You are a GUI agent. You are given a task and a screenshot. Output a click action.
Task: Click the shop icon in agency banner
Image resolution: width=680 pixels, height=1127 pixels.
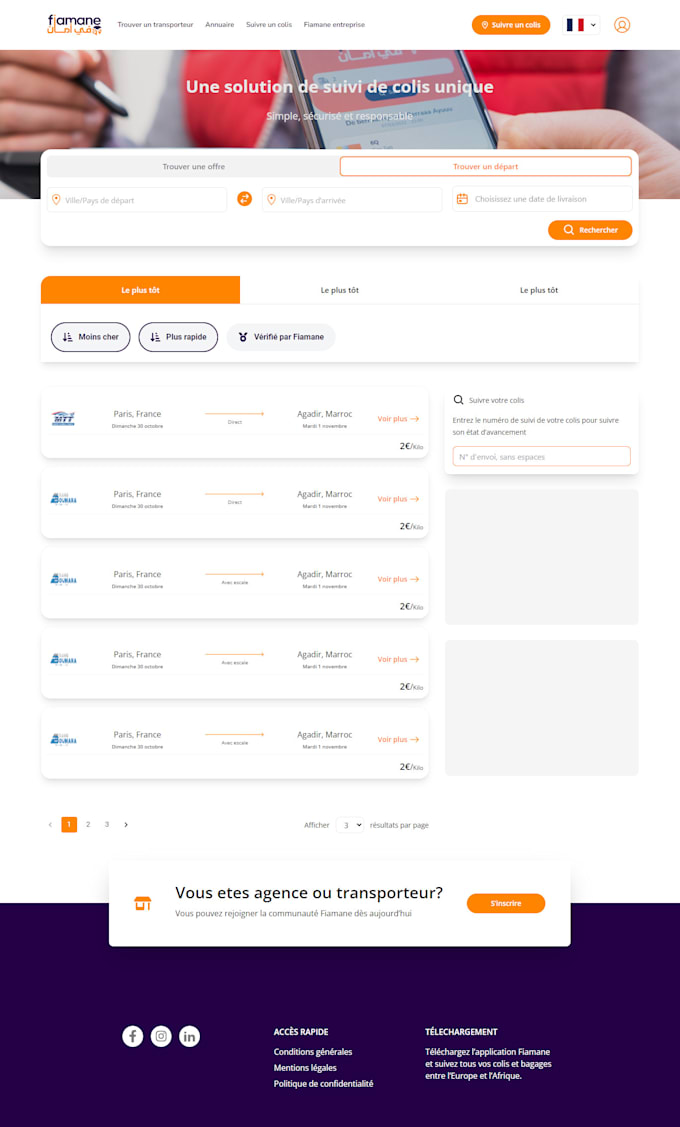point(143,903)
